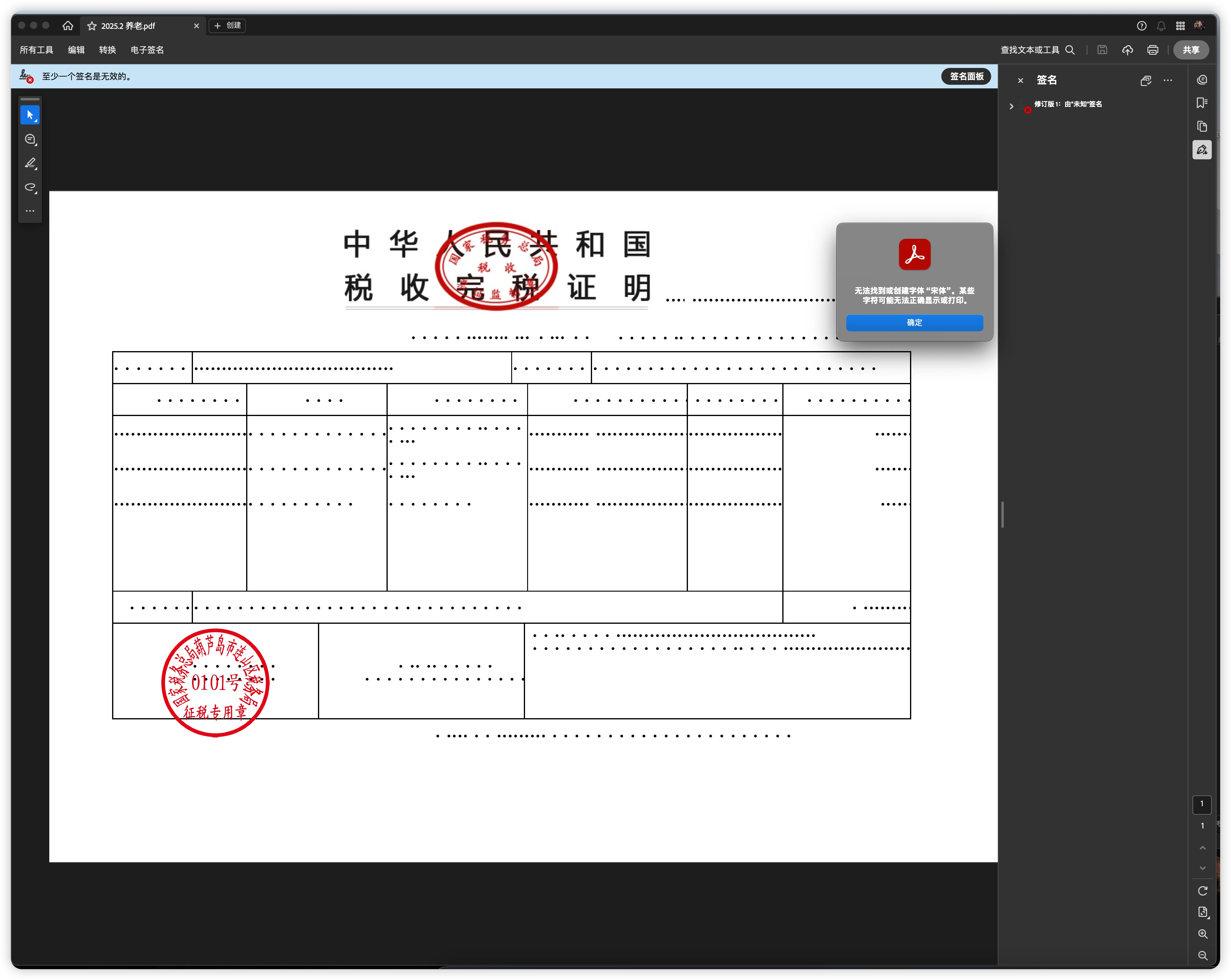Star the 2025.2 养老.pdf tab
Image resolution: width=1231 pixels, height=980 pixels.
coord(92,26)
